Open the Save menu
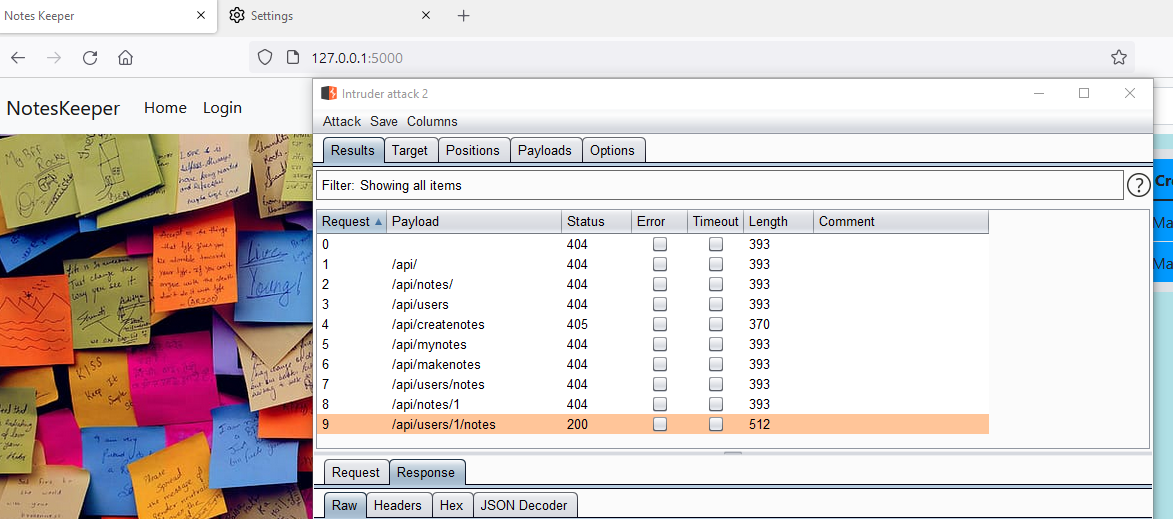This screenshot has height=519, width=1173. coord(384,122)
